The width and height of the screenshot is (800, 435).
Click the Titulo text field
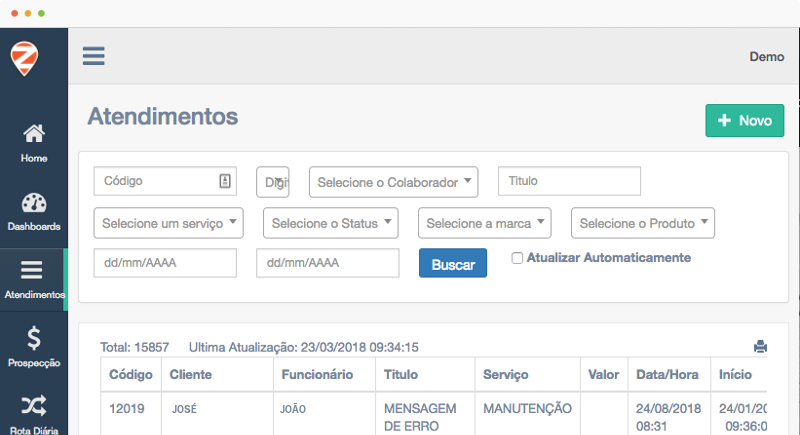pyautogui.click(x=569, y=181)
